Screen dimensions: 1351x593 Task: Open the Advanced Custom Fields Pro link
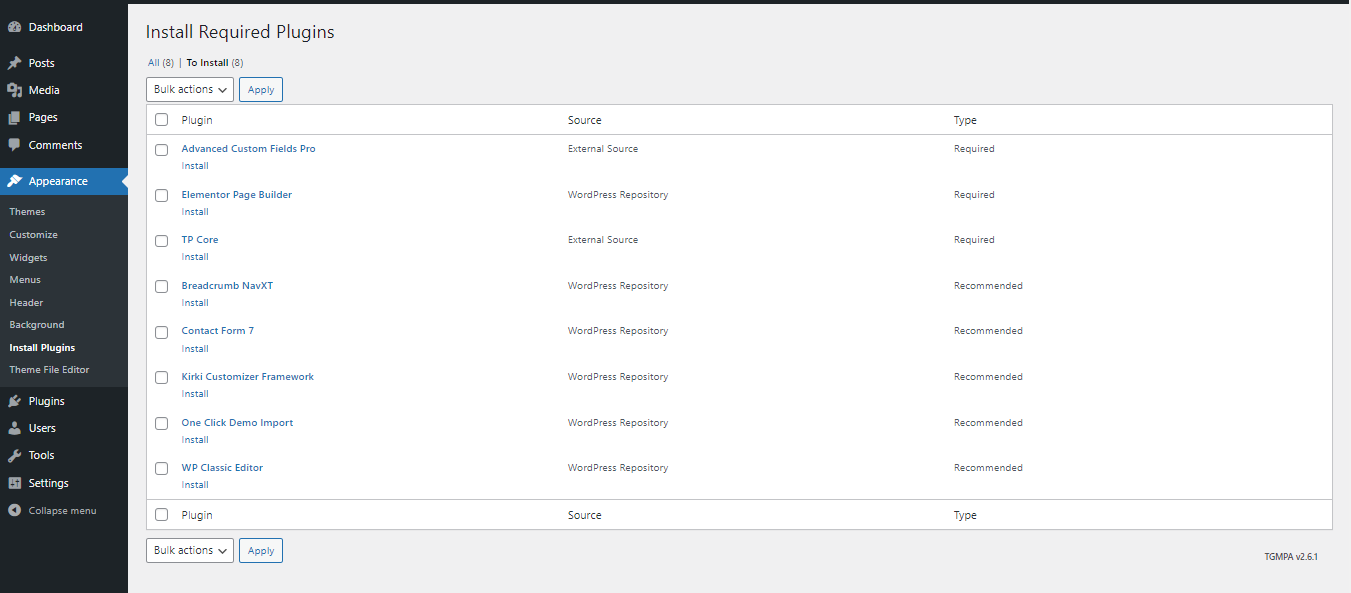point(248,149)
